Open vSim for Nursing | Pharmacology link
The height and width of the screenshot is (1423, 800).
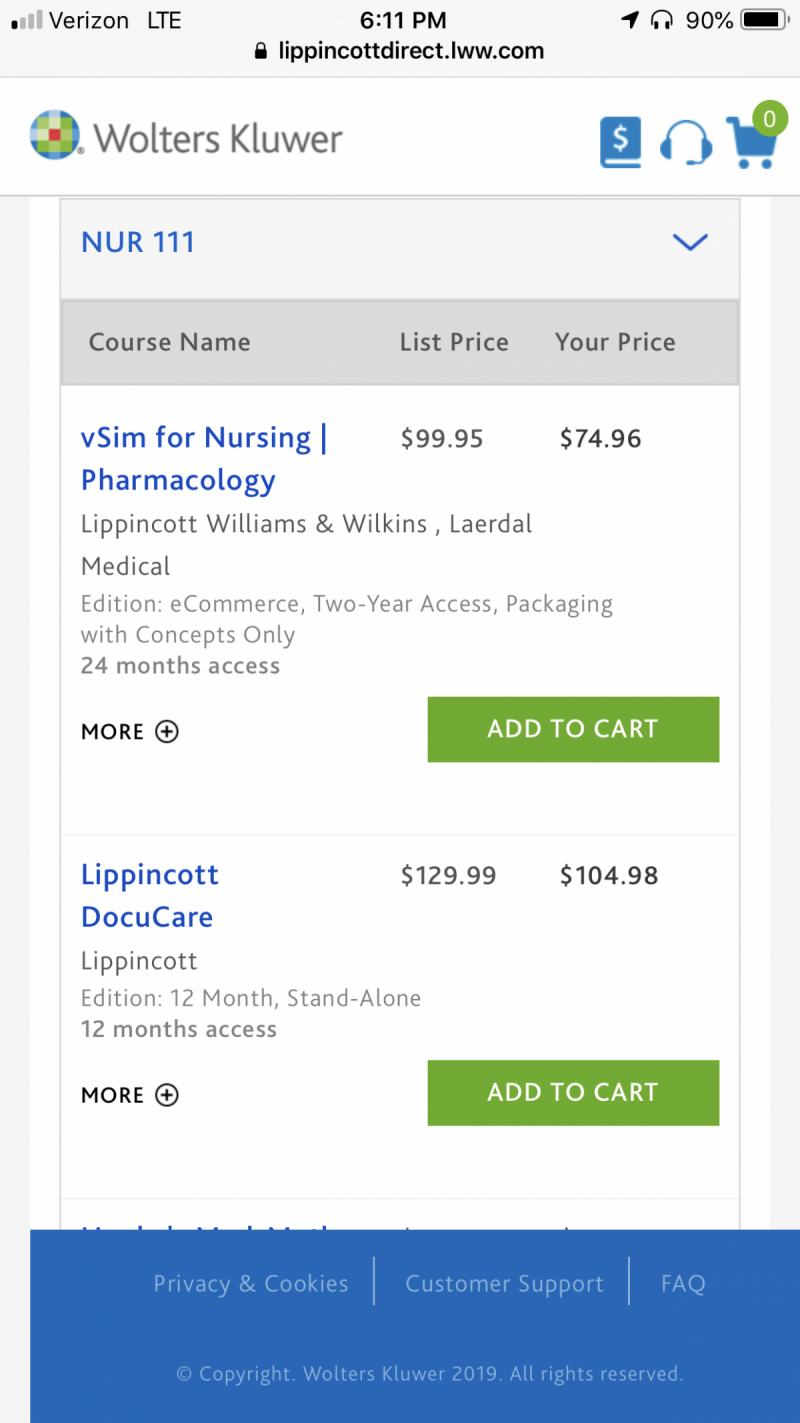[x=204, y=459]
